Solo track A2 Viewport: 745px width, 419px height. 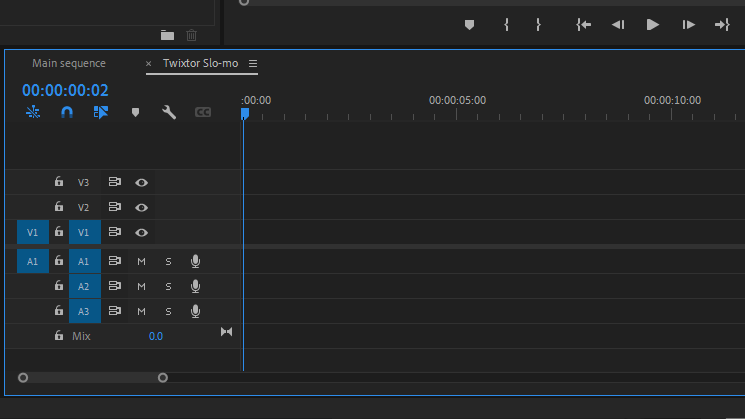168,286
